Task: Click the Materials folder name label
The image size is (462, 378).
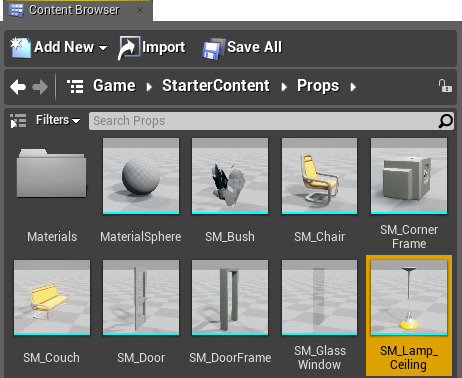Action: [52, 237]
